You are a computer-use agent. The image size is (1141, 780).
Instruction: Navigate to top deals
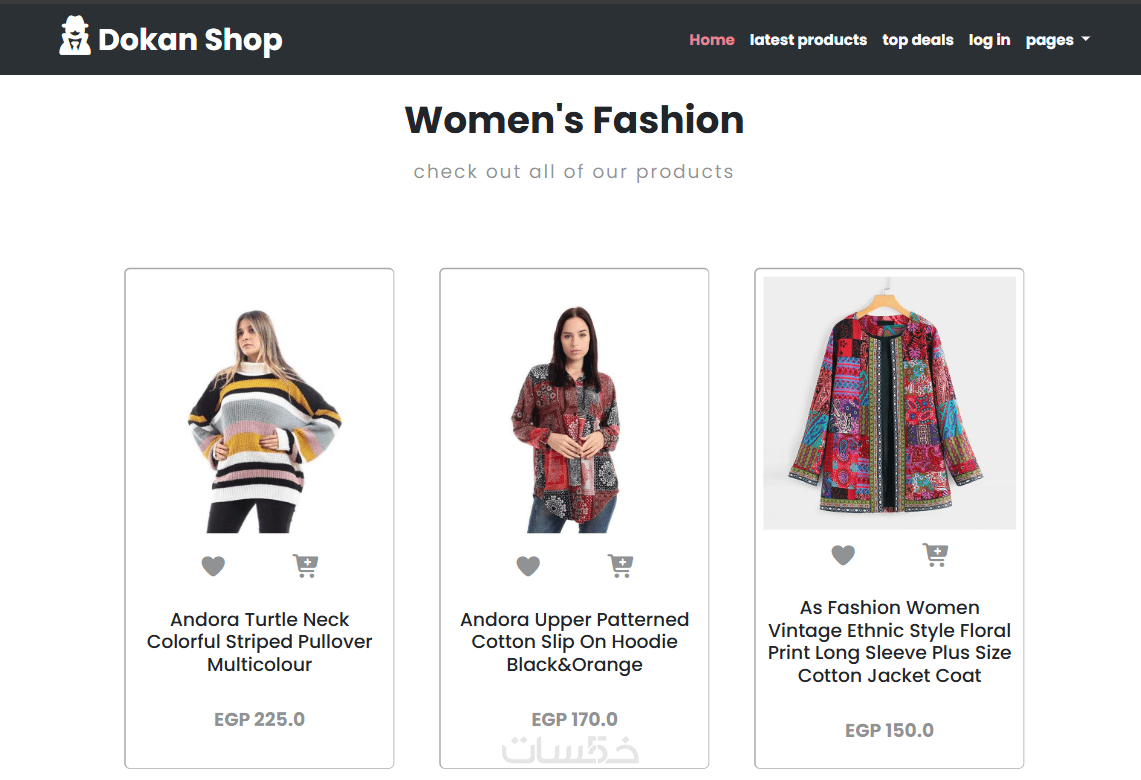(x=918, y=40)
